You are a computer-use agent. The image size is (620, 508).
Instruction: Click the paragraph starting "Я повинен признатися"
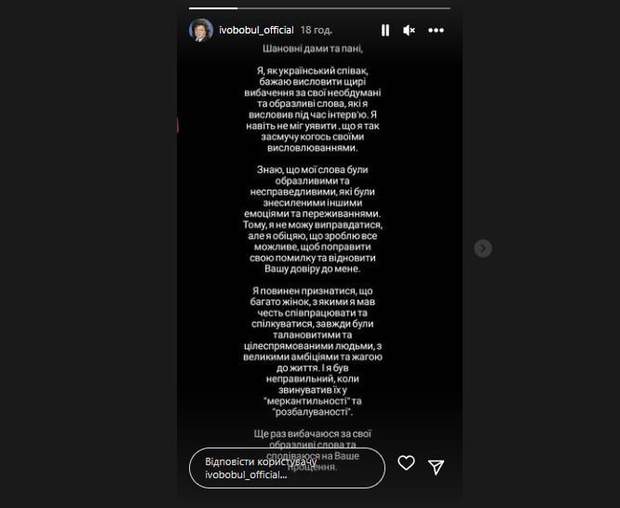pyautogui.click(x=312, y=351)
